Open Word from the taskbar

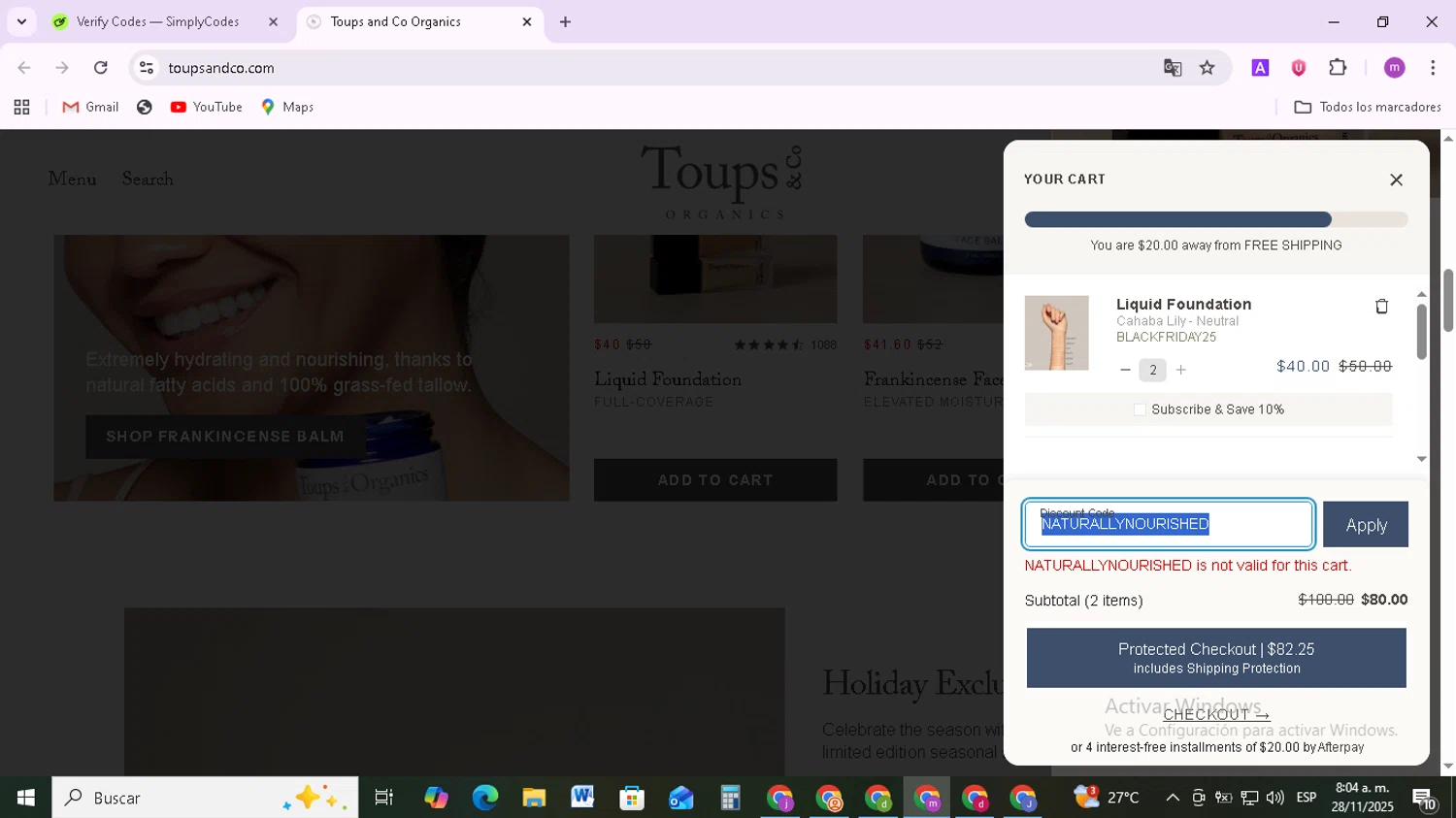click(582, 798)
